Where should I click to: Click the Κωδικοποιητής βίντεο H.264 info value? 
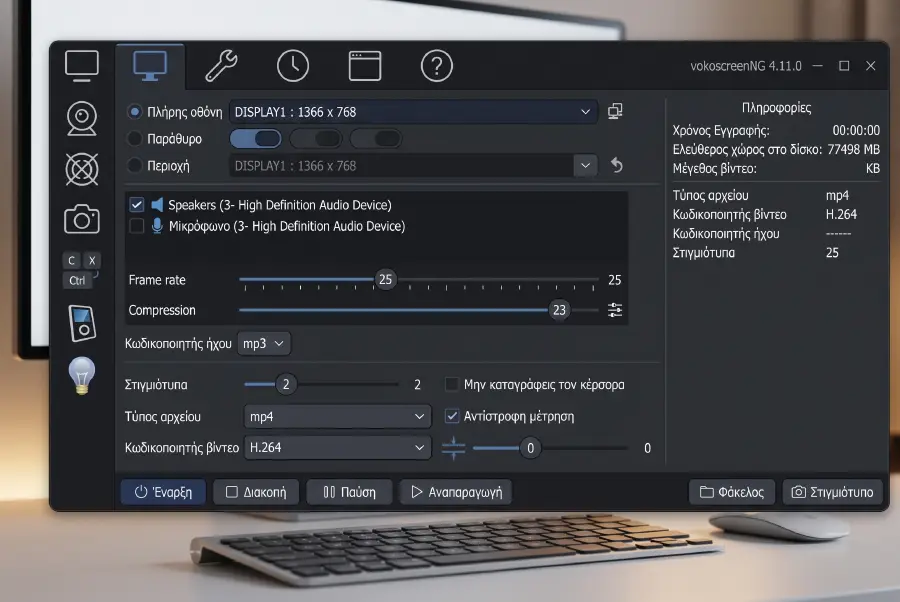841,214
